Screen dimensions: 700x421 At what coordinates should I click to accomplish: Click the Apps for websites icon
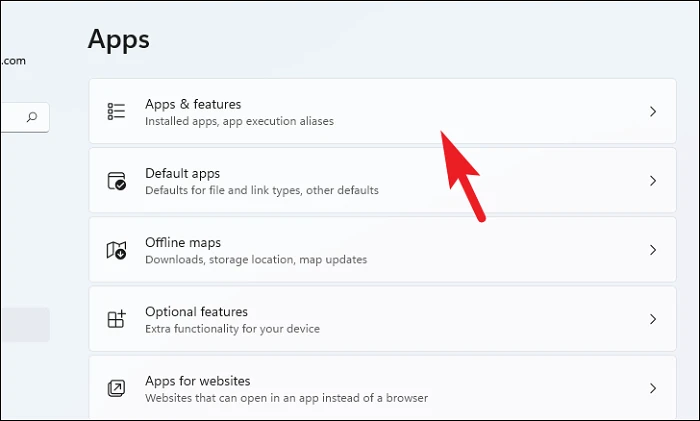pos(117,388)
